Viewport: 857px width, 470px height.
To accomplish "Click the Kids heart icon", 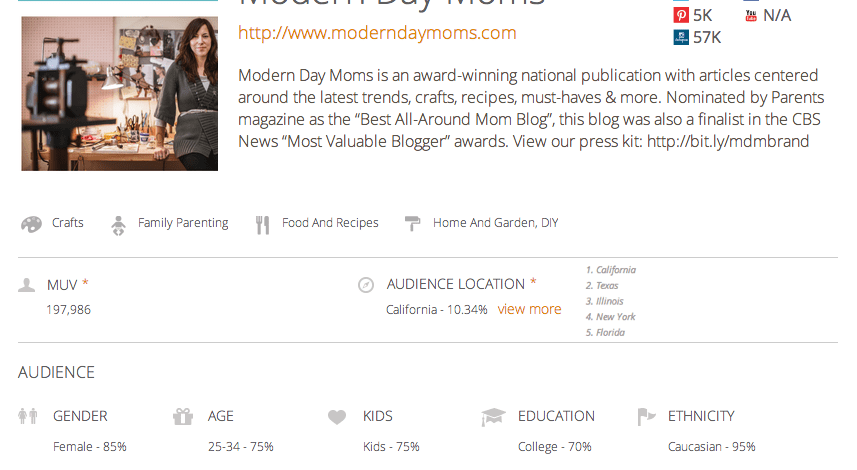I will coord(337,416).
